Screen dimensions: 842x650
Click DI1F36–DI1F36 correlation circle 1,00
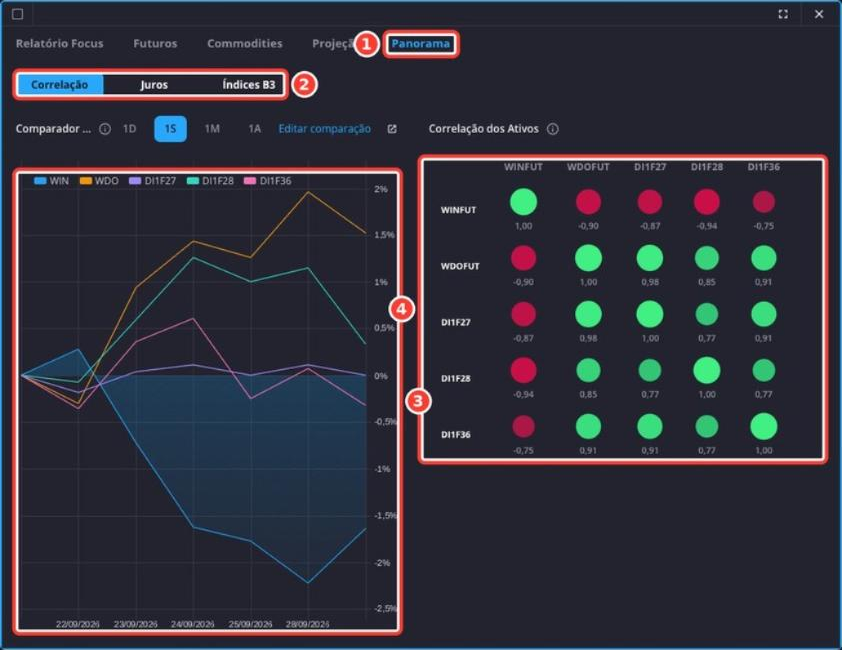(x=764, y=427)
